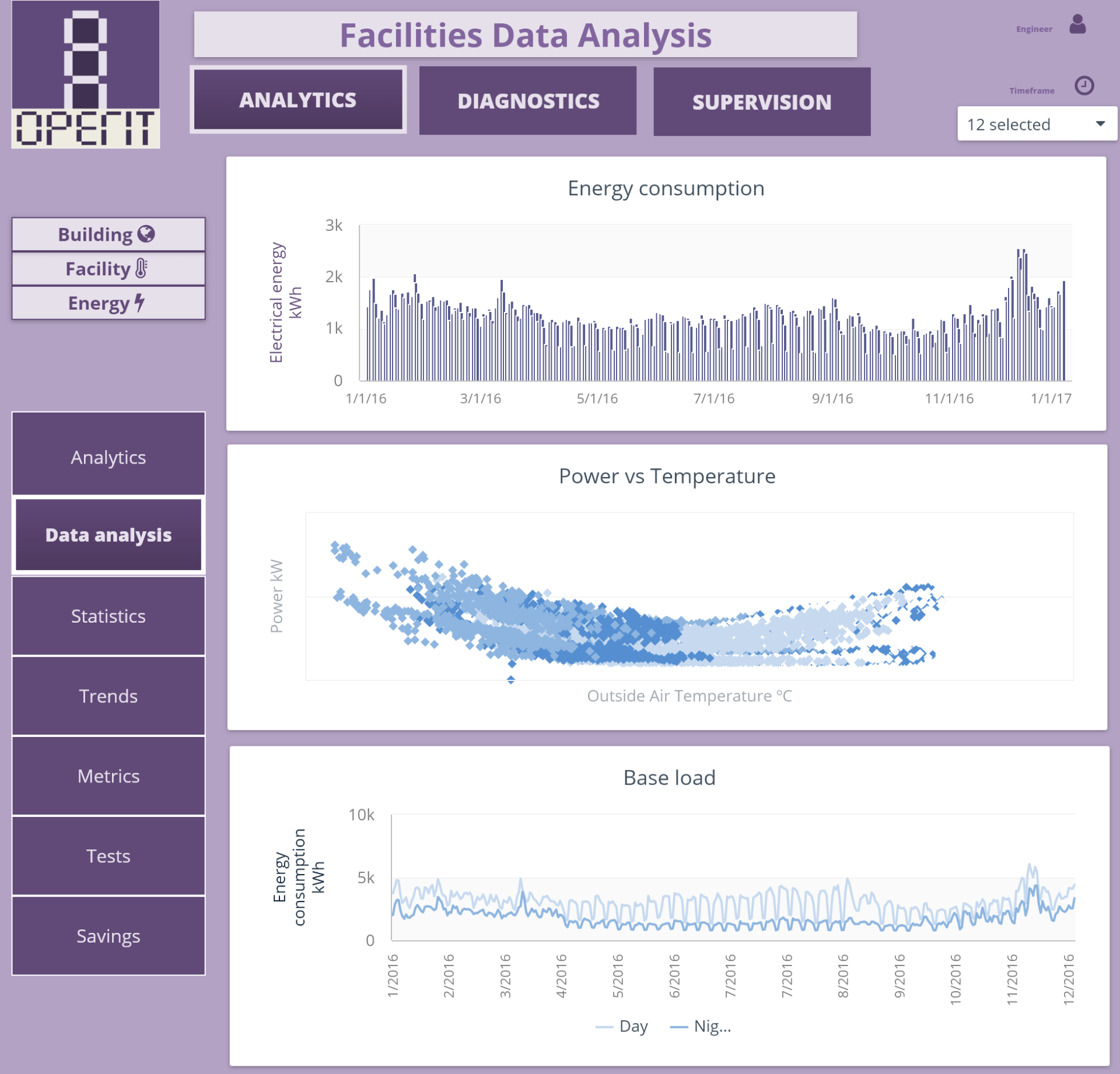
Task: Toggle the Night series in the Base load legend
Action: [x=700, y=1026]
